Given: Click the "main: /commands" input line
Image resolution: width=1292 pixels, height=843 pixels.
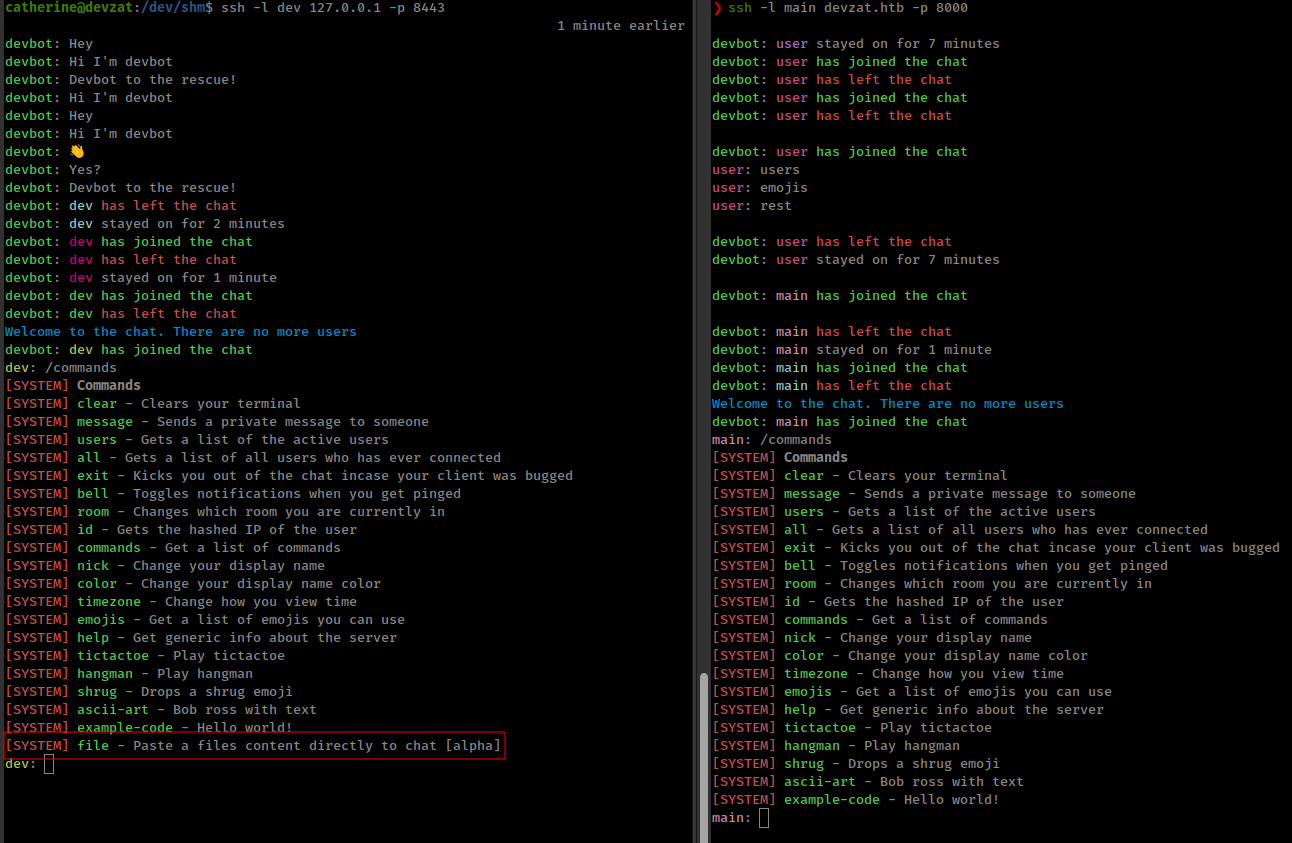Looking at the screenshot, I should (771, 440).
